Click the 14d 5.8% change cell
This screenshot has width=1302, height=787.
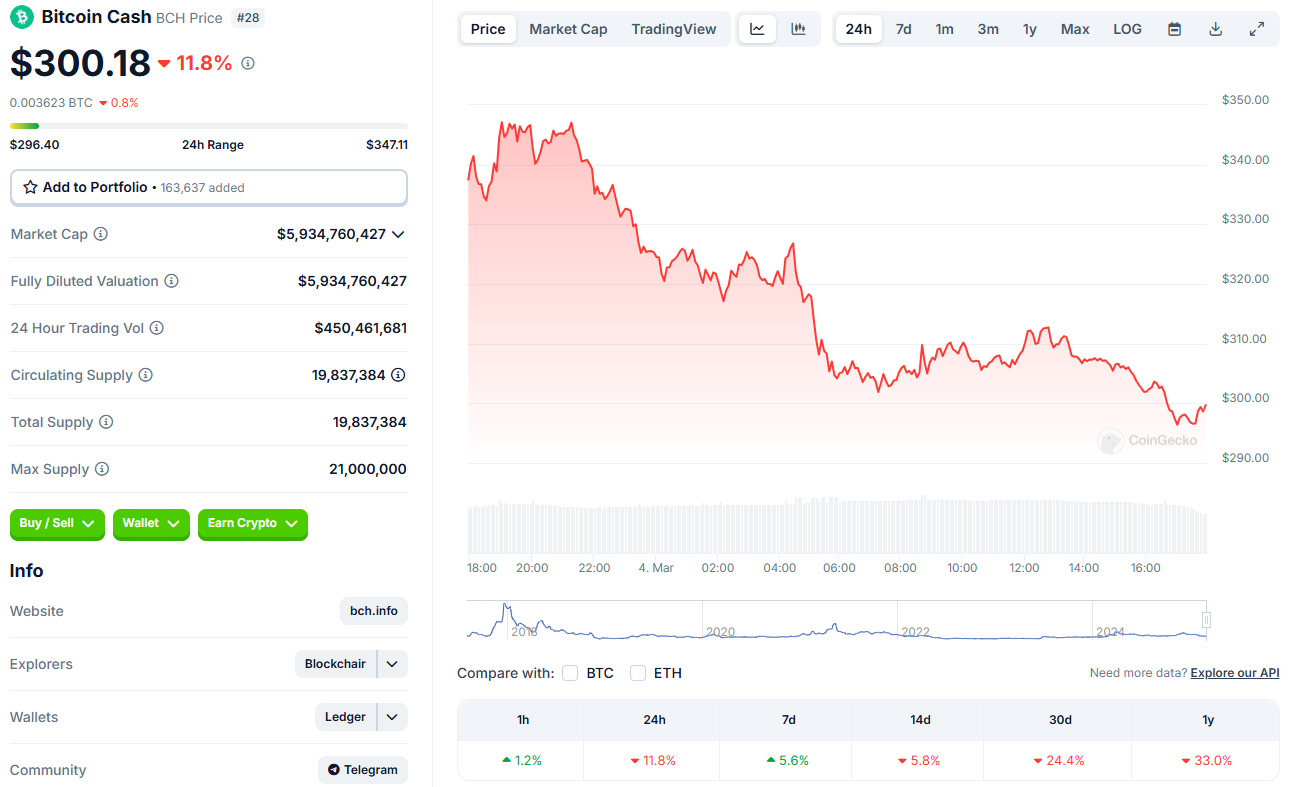[x=920, y=760]
